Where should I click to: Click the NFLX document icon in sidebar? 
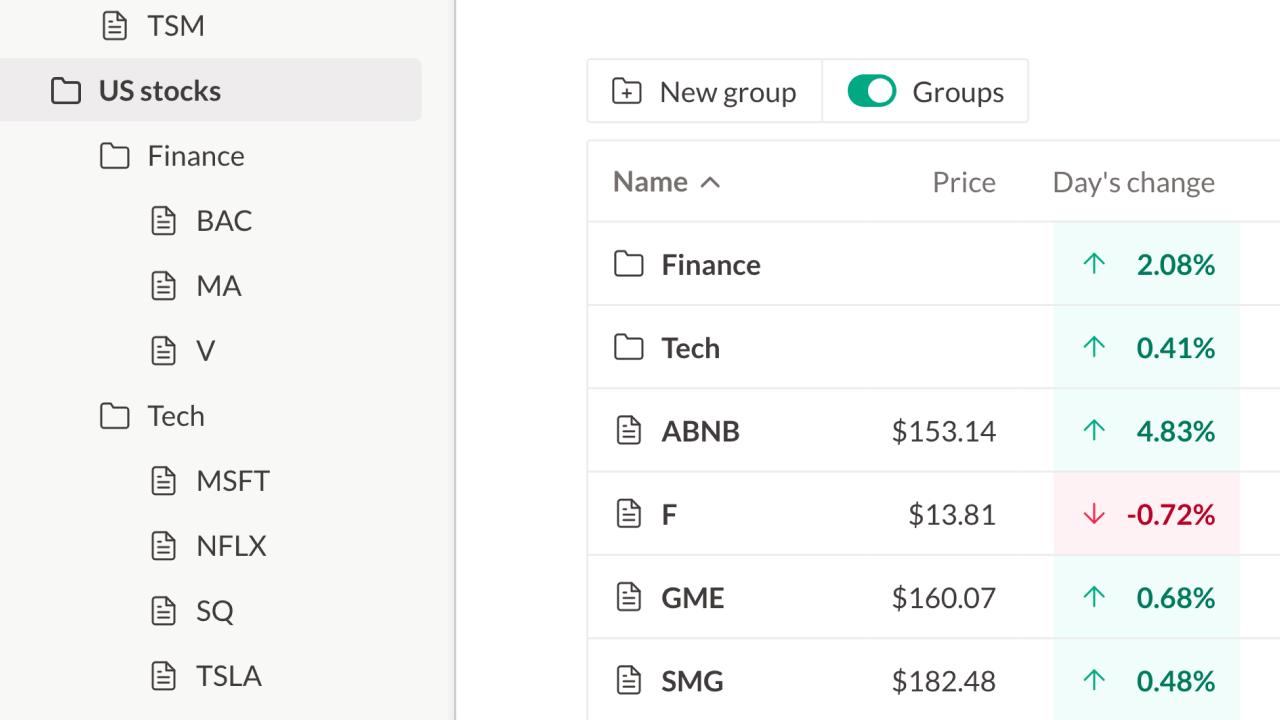coord(163,546)
